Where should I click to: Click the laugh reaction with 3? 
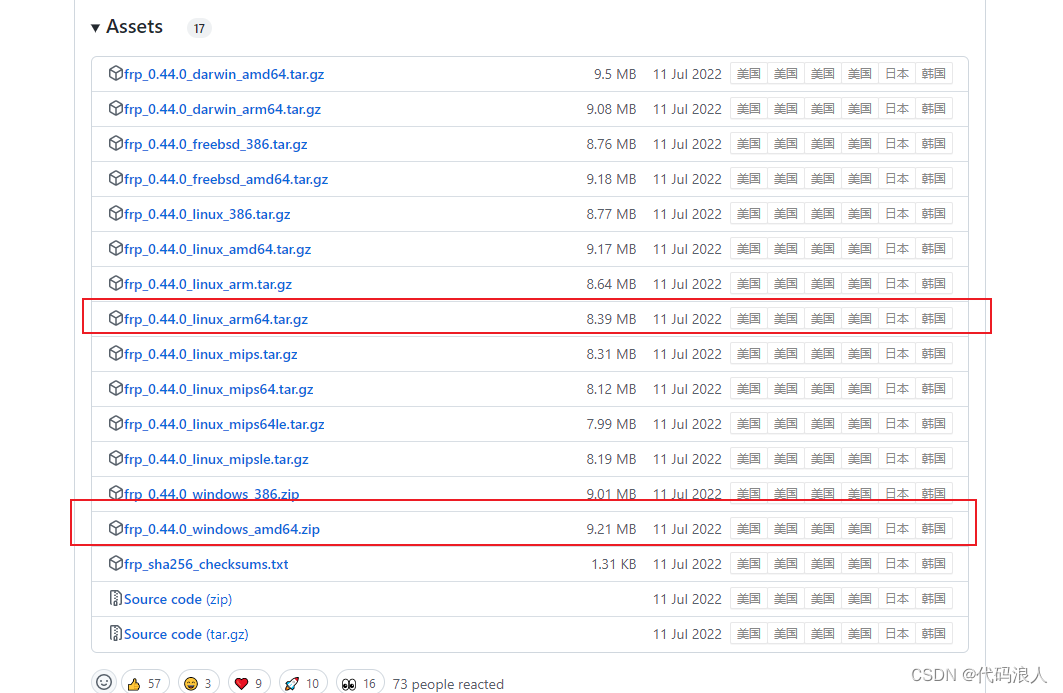click(x=199, y=684)
